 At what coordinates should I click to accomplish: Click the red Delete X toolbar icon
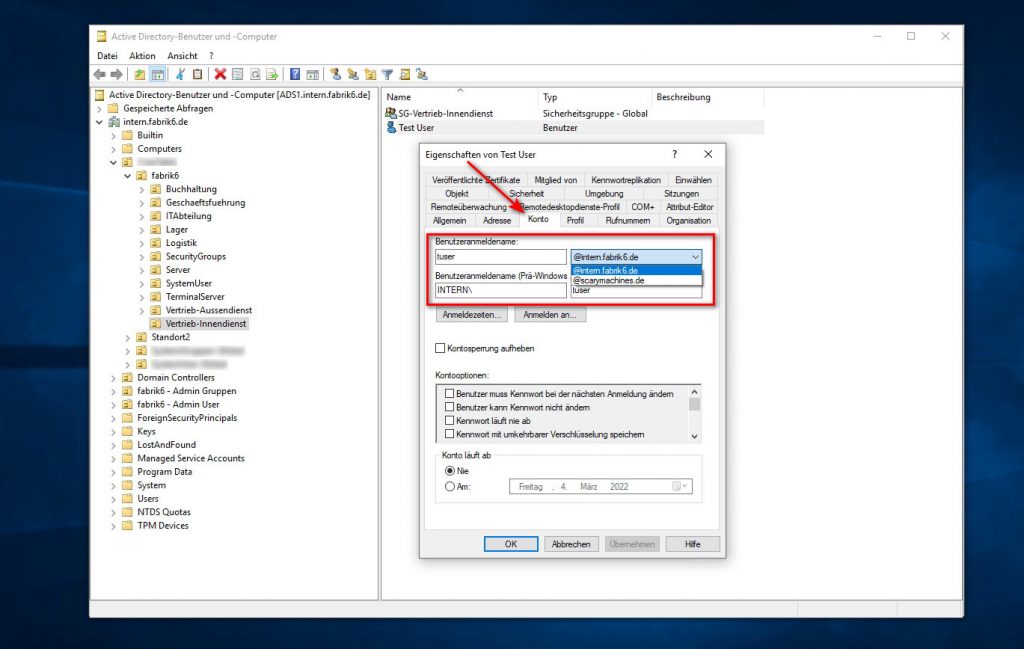click(220, 73)
